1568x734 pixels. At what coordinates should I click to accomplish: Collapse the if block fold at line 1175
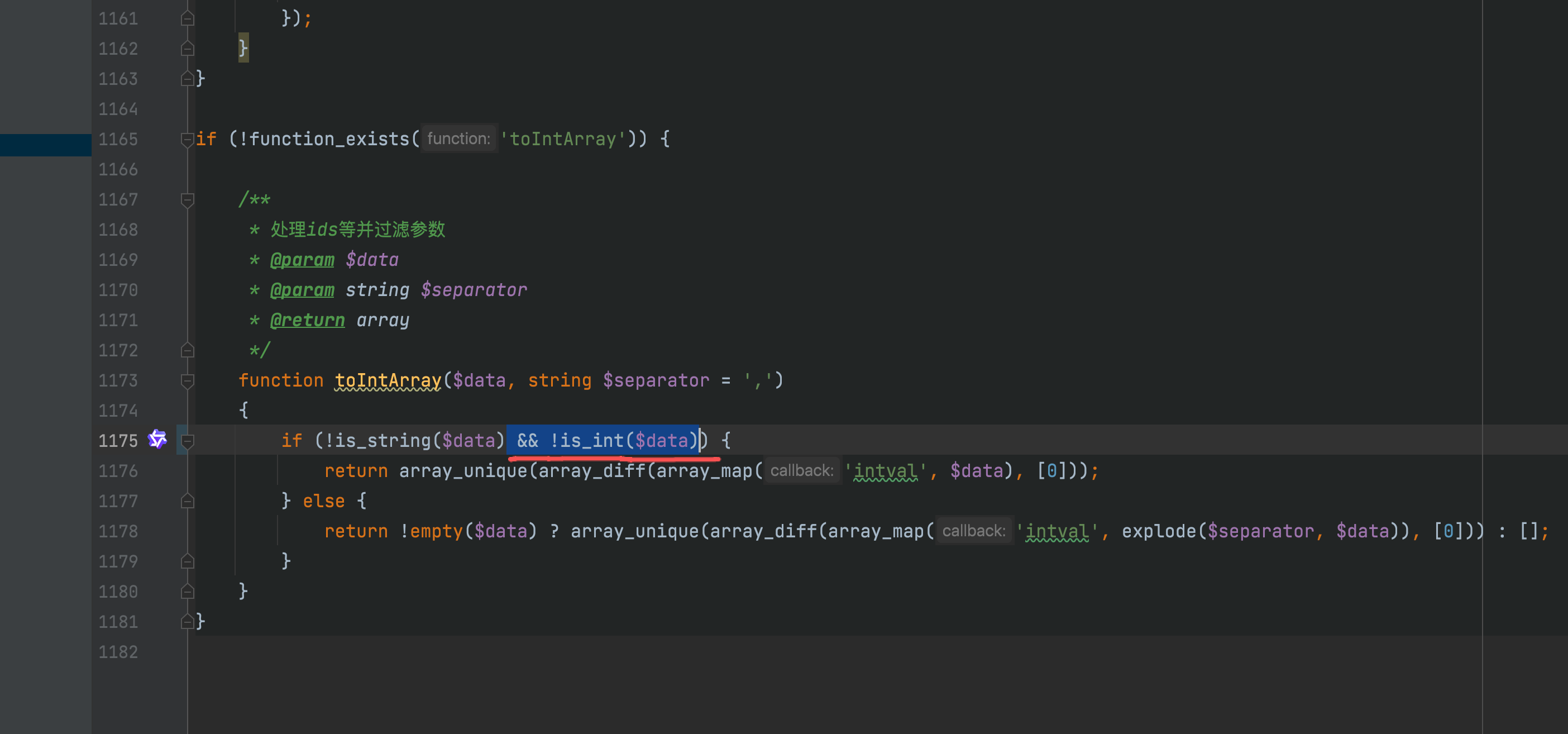pyautogui.click(x=188, y=441)
